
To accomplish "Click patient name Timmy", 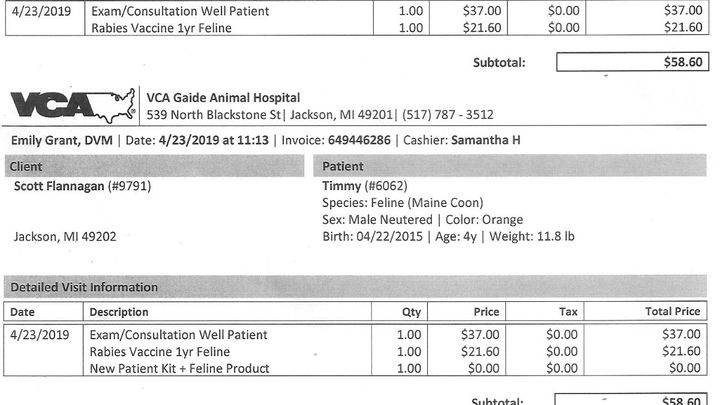I will coord(342,186).
